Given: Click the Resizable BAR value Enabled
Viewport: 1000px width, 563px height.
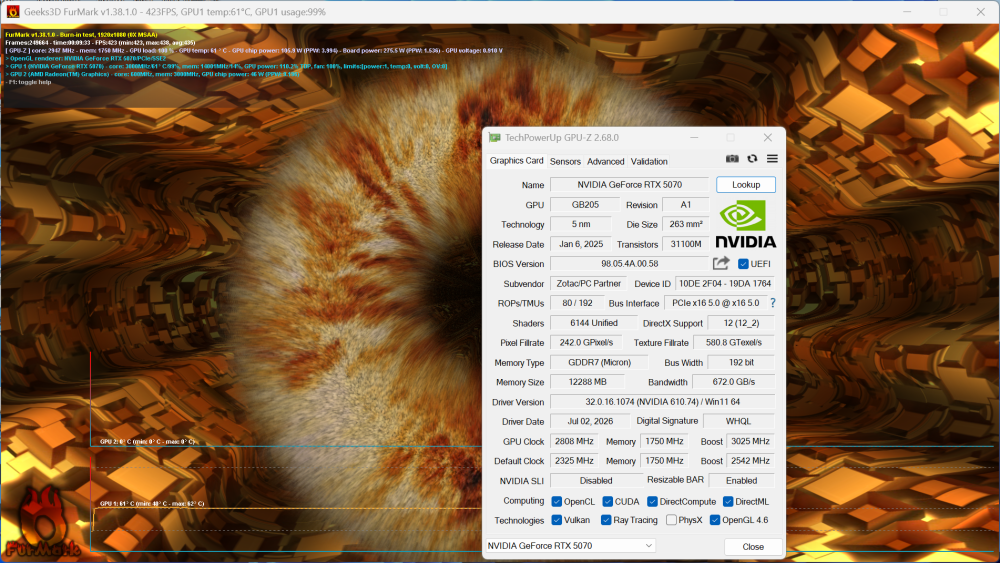Looking at the screenshot, I should point(741,481).
